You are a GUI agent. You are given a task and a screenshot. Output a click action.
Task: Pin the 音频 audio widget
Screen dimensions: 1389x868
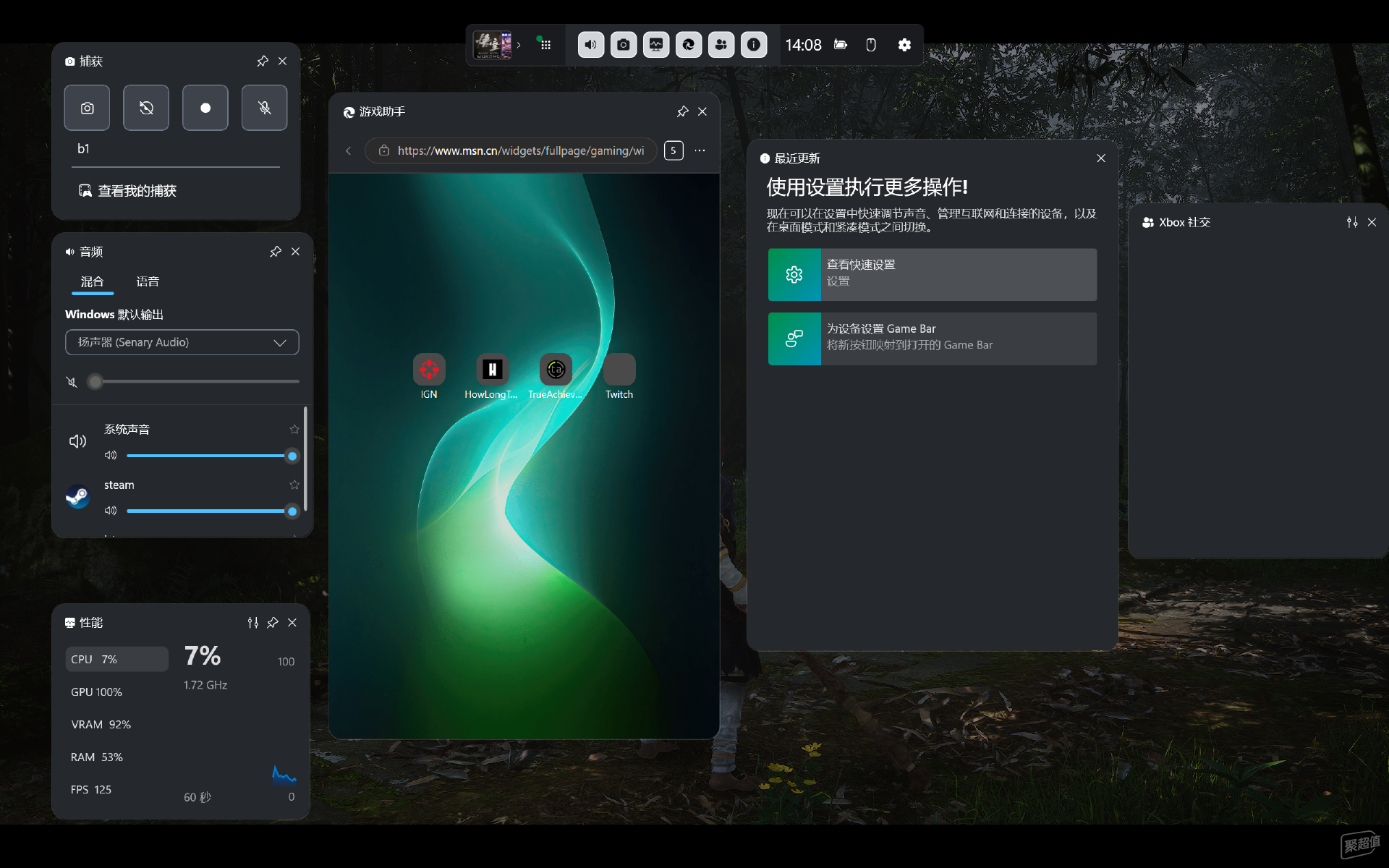[276, 252]
